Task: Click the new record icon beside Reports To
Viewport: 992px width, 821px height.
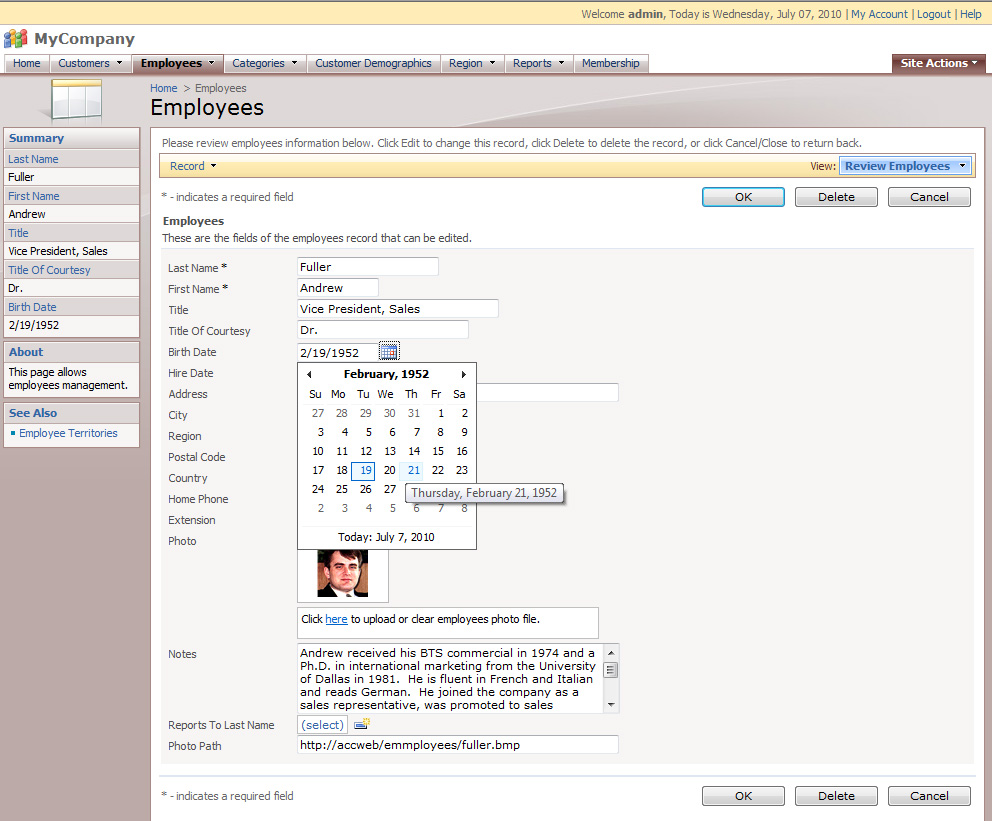Action: pos(361,723)
